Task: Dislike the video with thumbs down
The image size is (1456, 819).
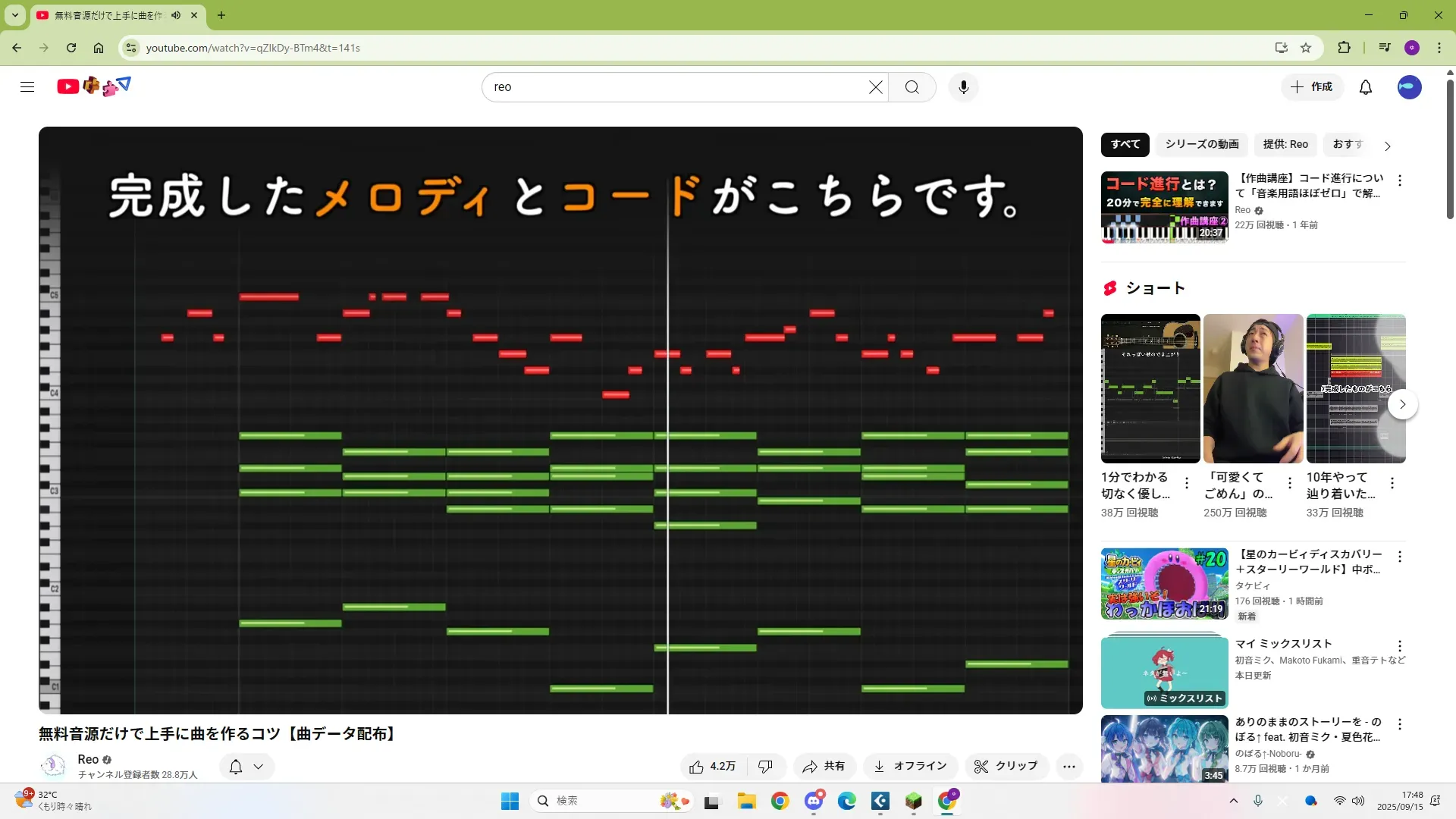Action: [x=765, y=766]
